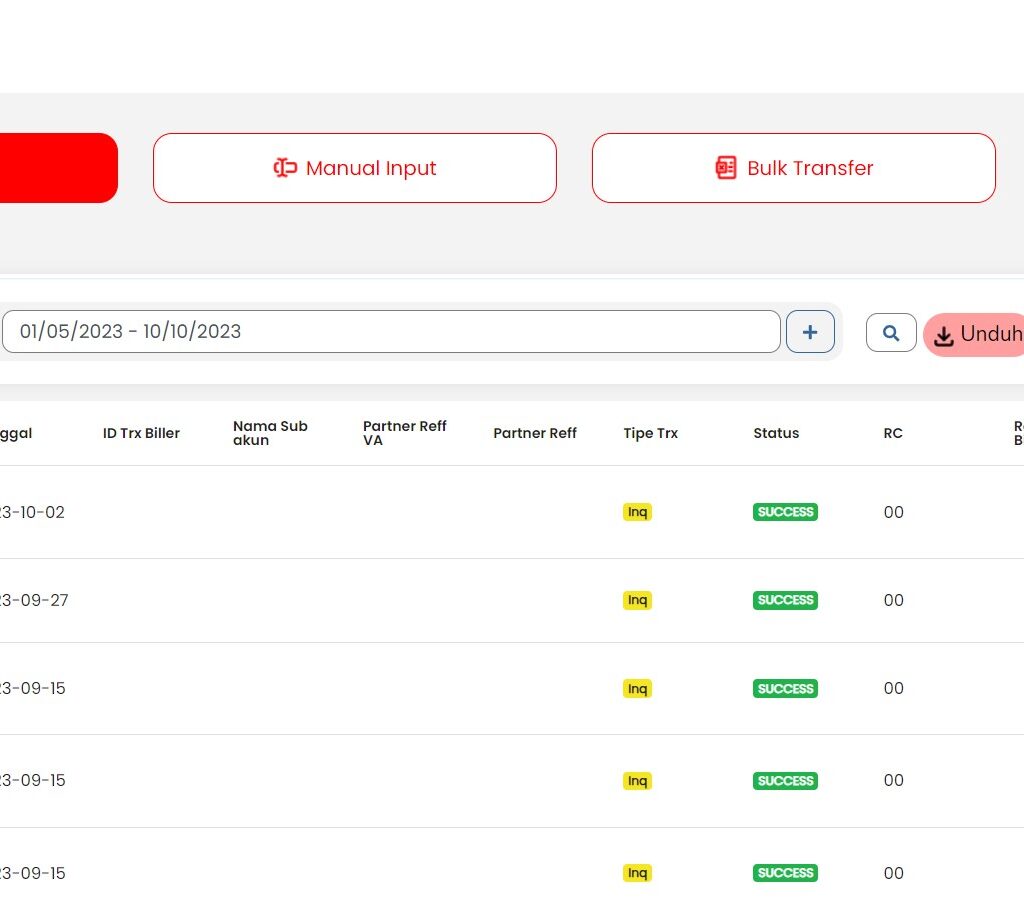1024x910 pixels.
Task: Click RC value 00 in first row
Action: [x=893, y=512]
